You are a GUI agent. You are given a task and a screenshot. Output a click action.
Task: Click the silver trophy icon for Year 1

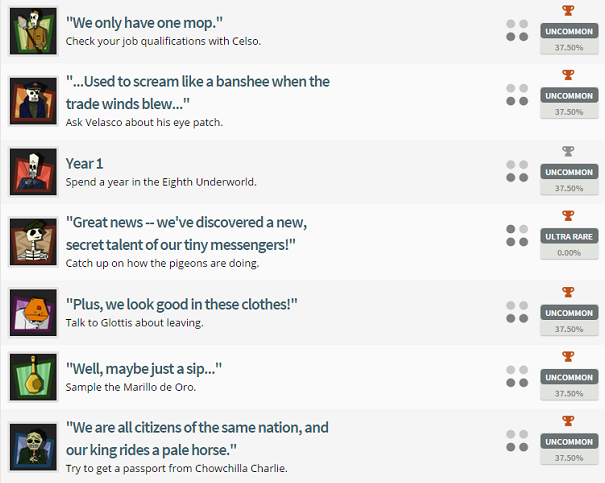569,152
